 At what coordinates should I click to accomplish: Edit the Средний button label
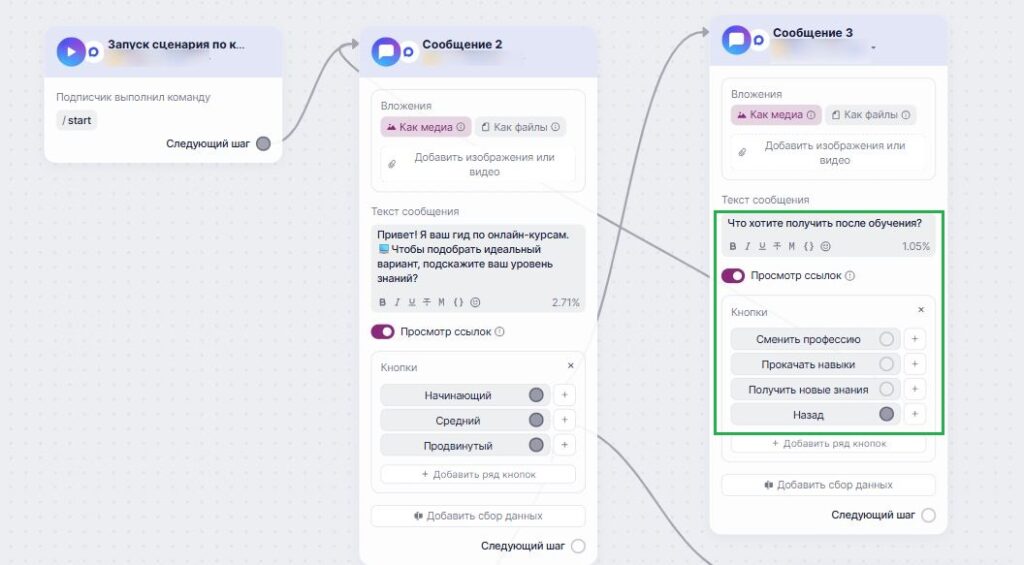point(458,421)
